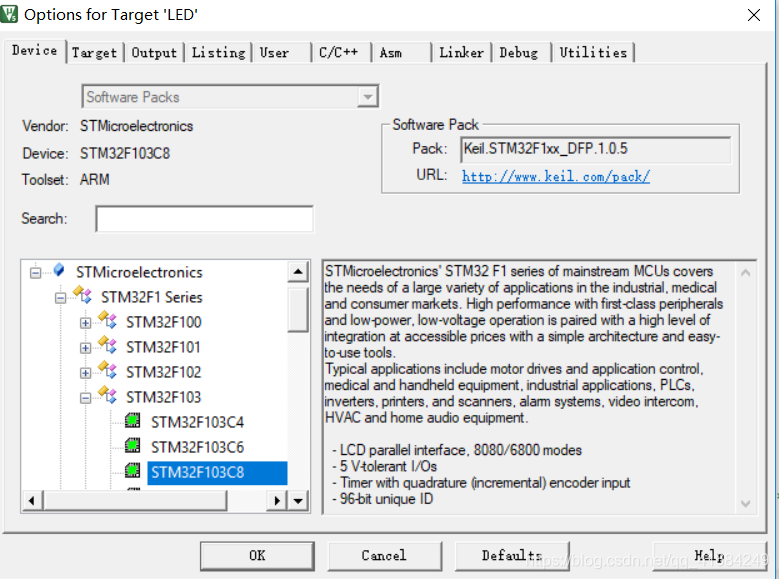Click the Device value "STM32F103C8" label

[x=125, y=153]
